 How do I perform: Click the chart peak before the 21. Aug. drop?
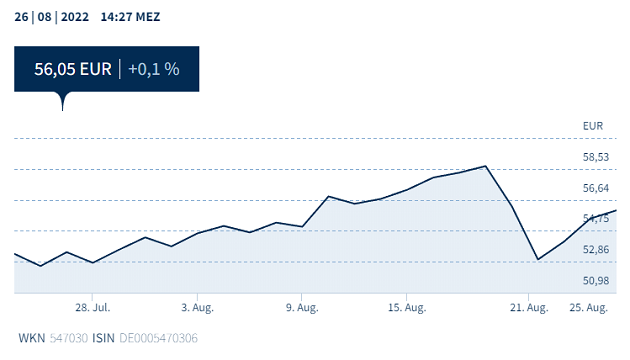coord(485,166)
